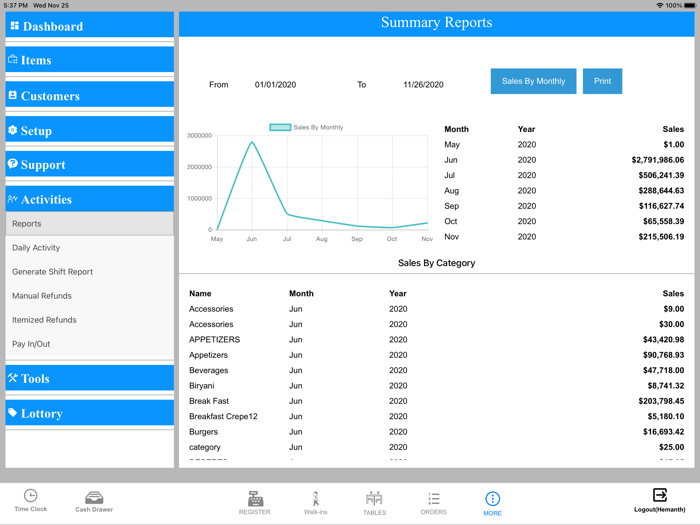Expand the Setup section
This screenshot has height=525, width=700.
click(x=90, y=130)
